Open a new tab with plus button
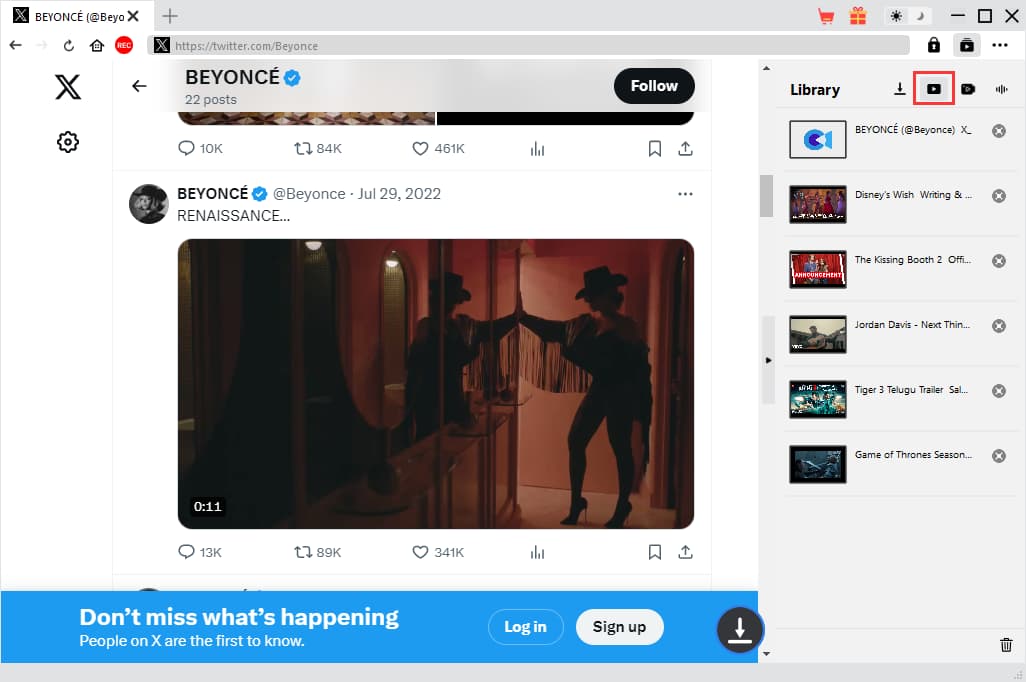This screenshot has height=682, width=1026. coord(170,16)
